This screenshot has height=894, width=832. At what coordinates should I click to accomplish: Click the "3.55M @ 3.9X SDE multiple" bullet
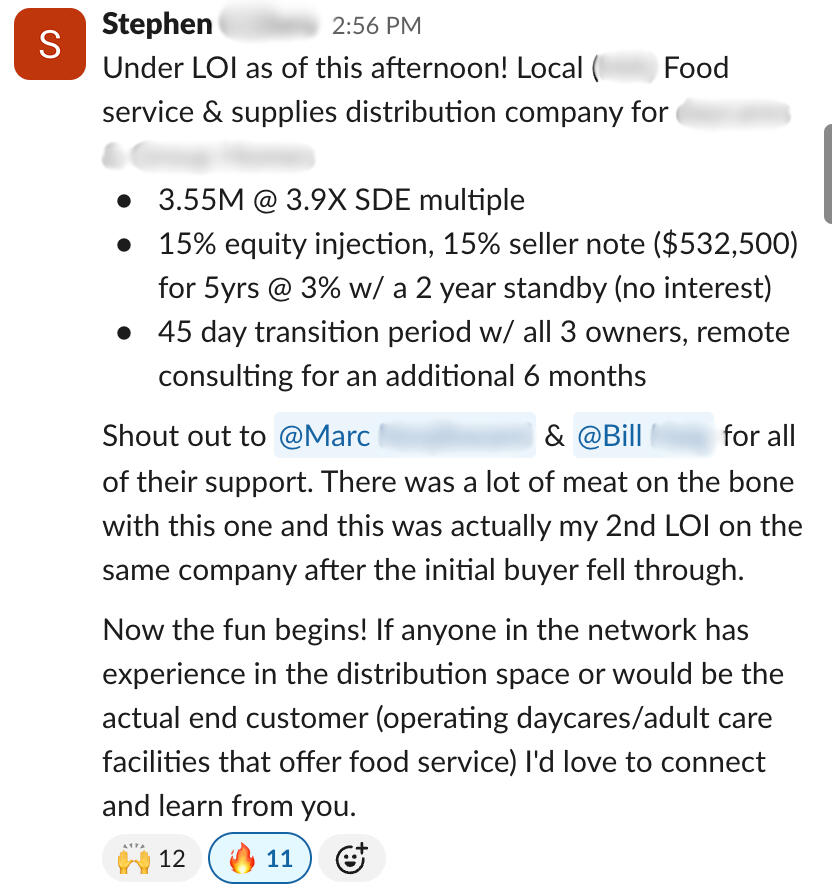(341, 199)
